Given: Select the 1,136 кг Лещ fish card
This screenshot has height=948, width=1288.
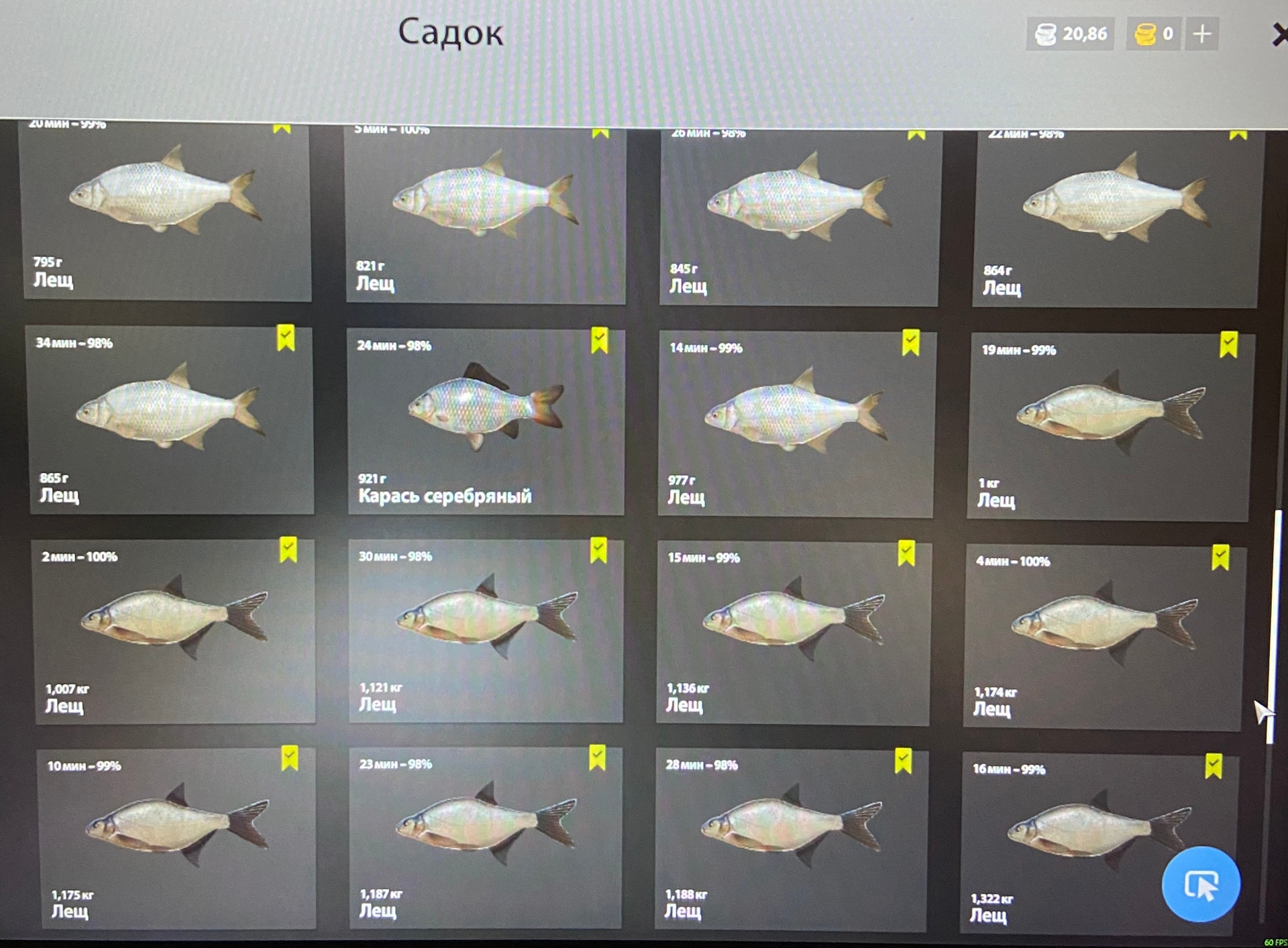Looking at the screenshot, I should pos(794,633).
